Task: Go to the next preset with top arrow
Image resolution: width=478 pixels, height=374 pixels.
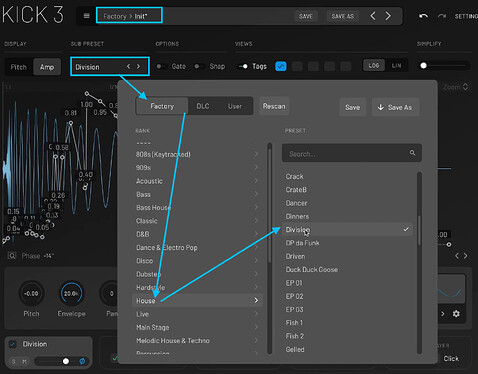Action: pyautogui.click(x=388, y=16)
